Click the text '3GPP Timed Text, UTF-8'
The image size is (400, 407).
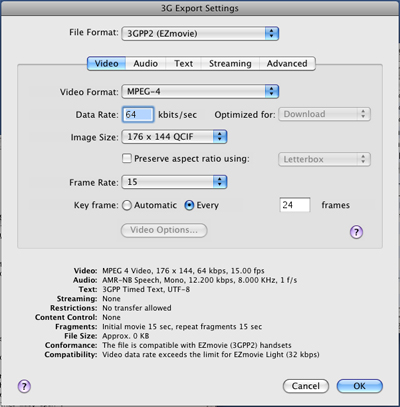pyautogui.click(x=146, y=289)
